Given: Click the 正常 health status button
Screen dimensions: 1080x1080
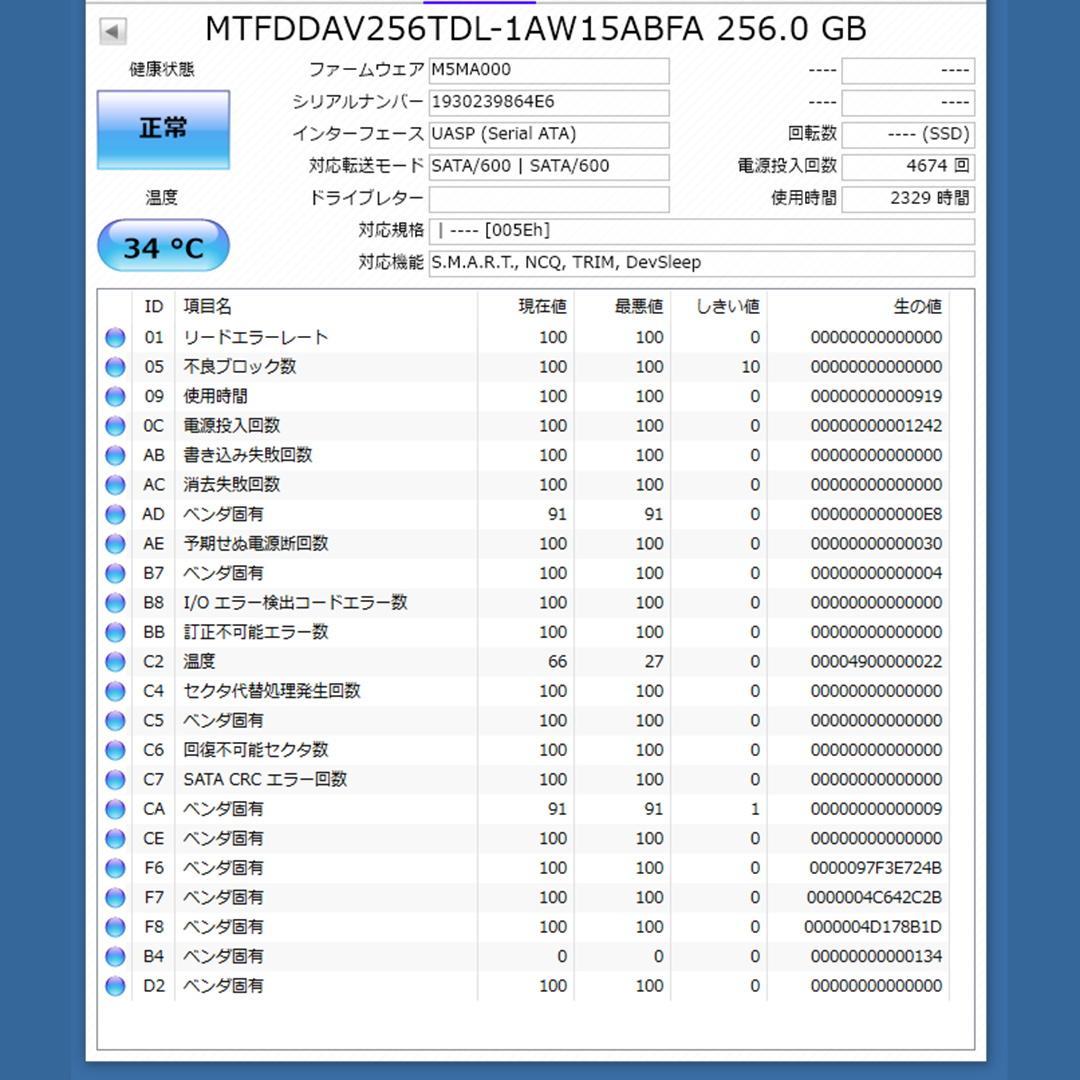Looking at the screenshot, I should point(163,129).
